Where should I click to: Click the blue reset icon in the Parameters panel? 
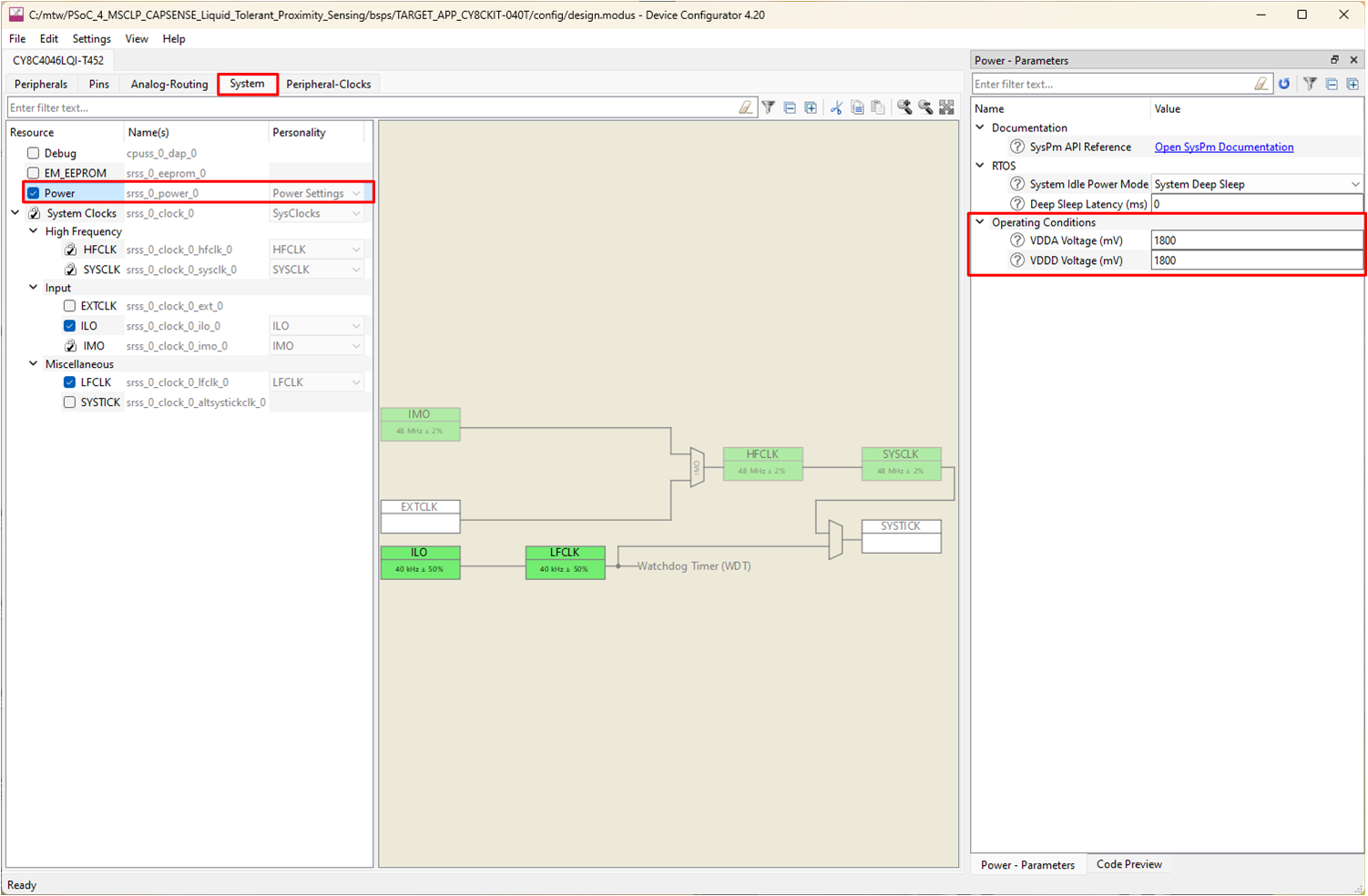[1284, 84]
